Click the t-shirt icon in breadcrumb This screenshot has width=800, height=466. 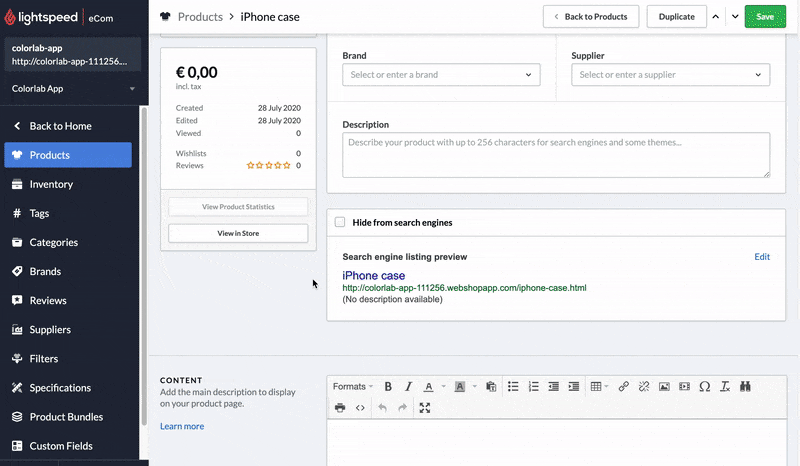click(165, 16)
